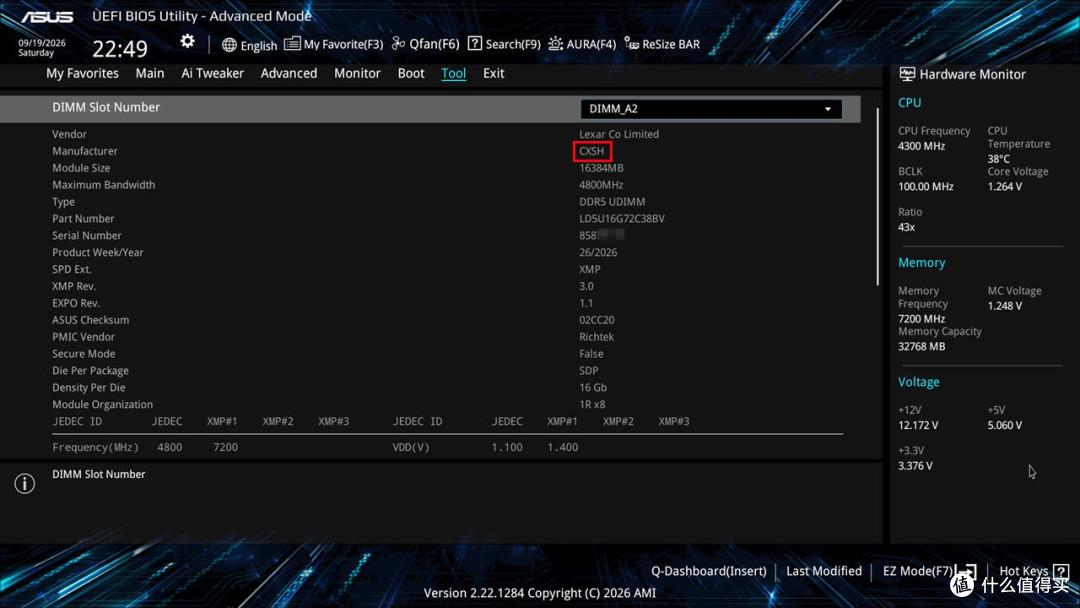Screen dimensions: 1080x608
Task: Open the Exit tab
Action: pyautogui.click(x=493, y=73)
